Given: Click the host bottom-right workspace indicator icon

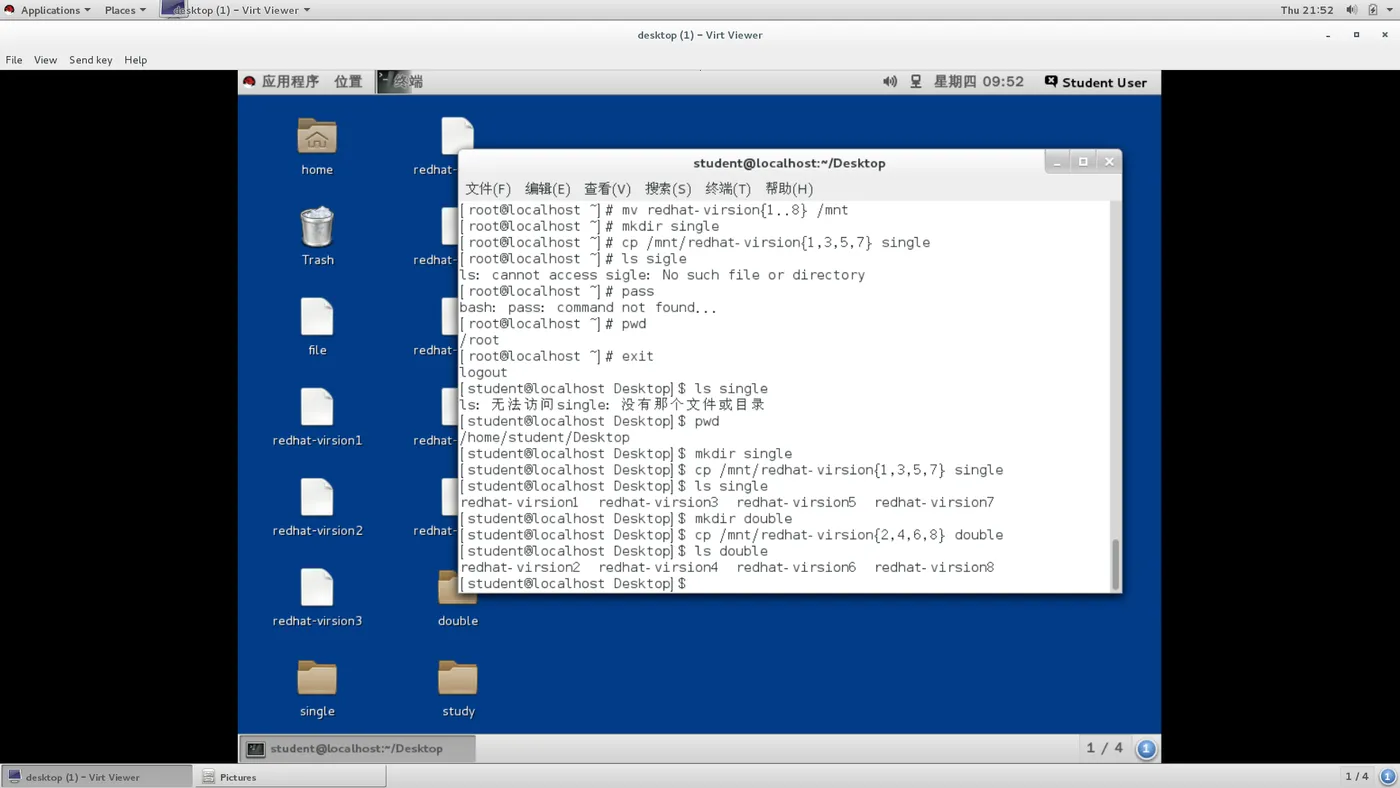Looking at the screenshot, I should pos(1388,776).
